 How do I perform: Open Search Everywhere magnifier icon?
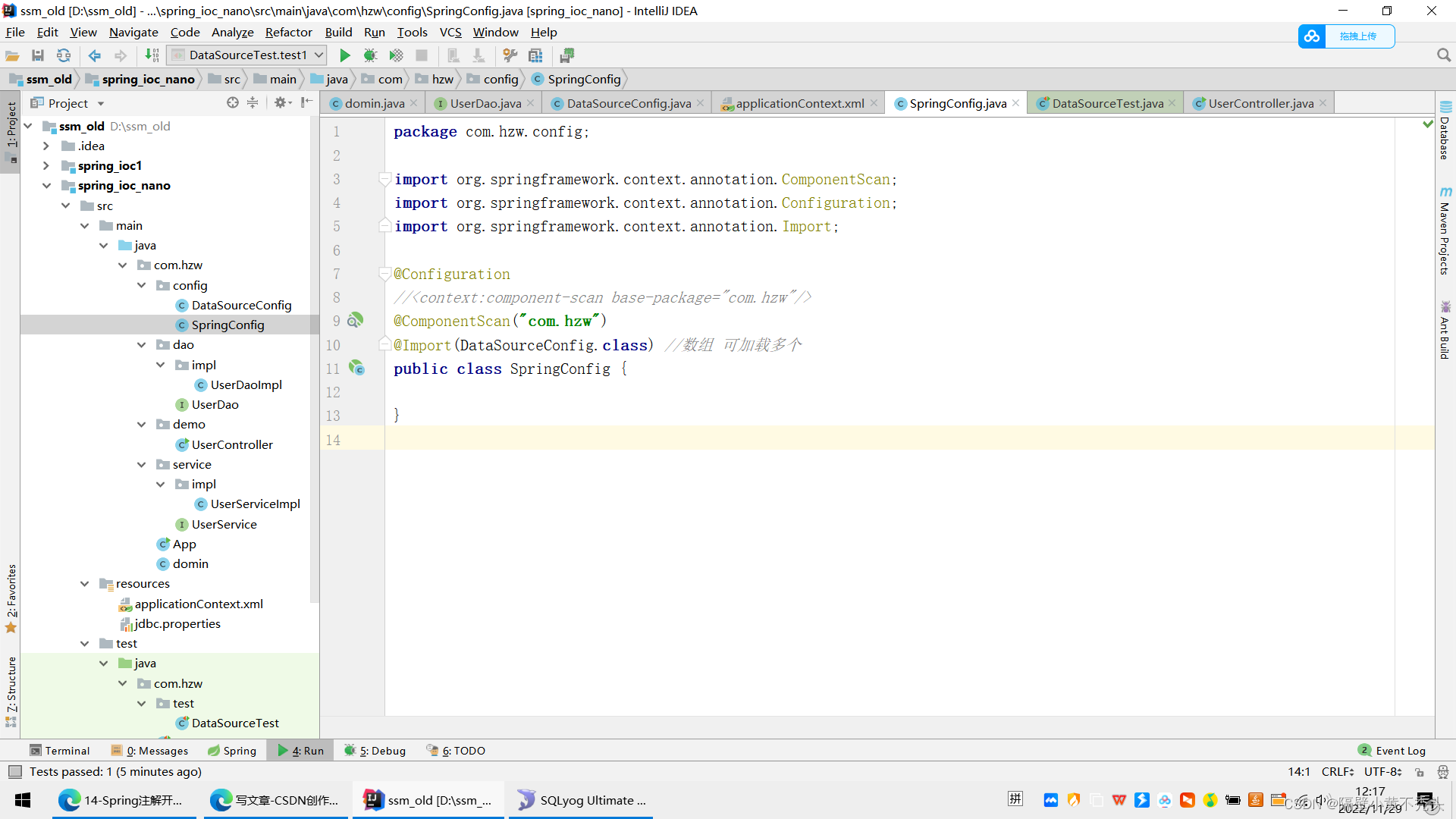[1443, 55]
